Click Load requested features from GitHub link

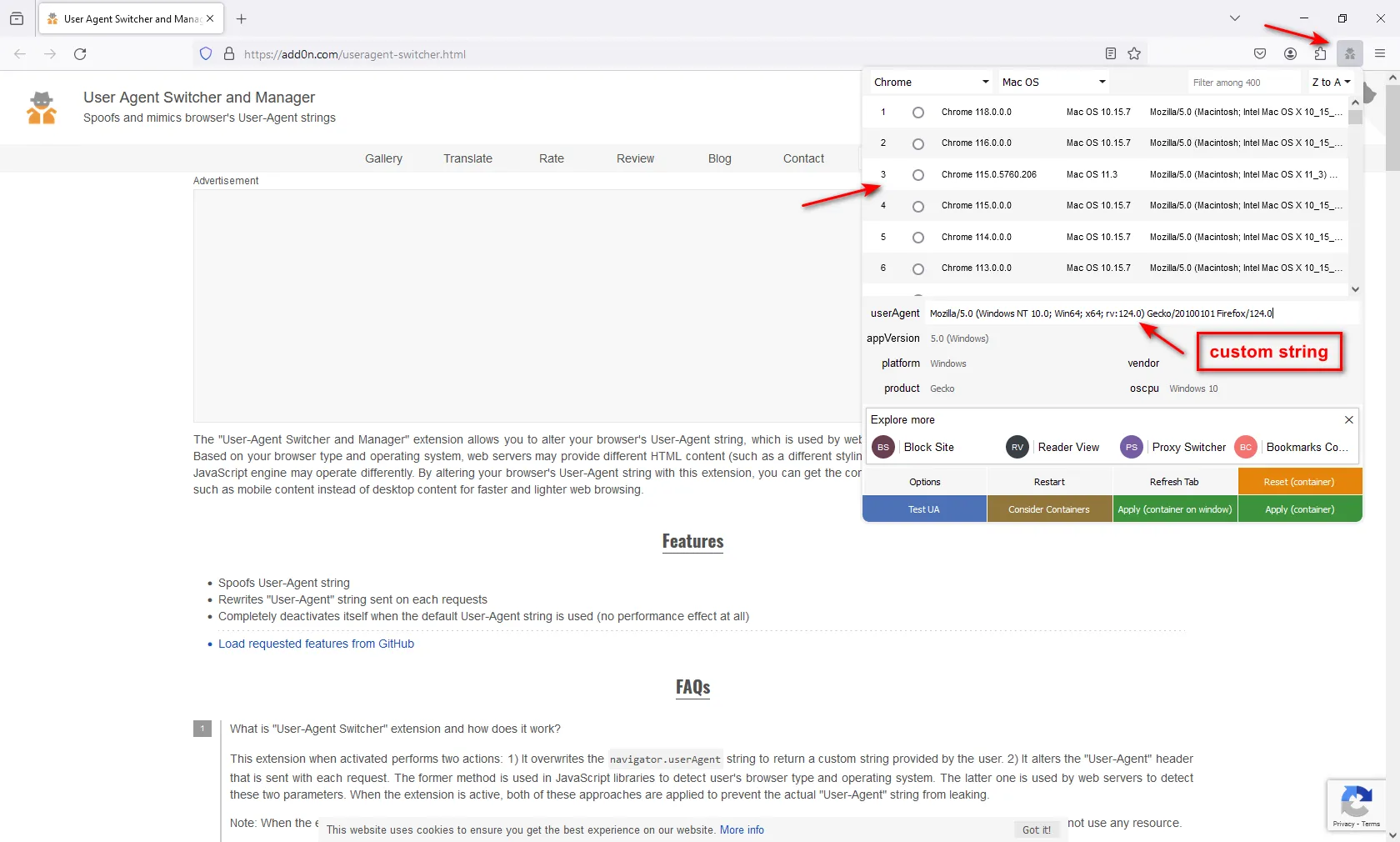(x=316, y=644)
